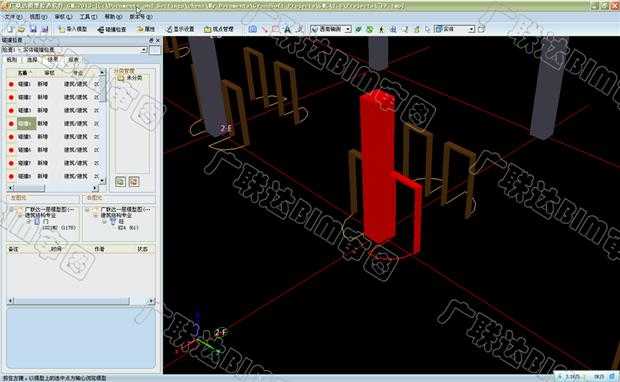Click the yellow-green model icon in the toolbar
620x382 pixels.
tap(416, 29)
